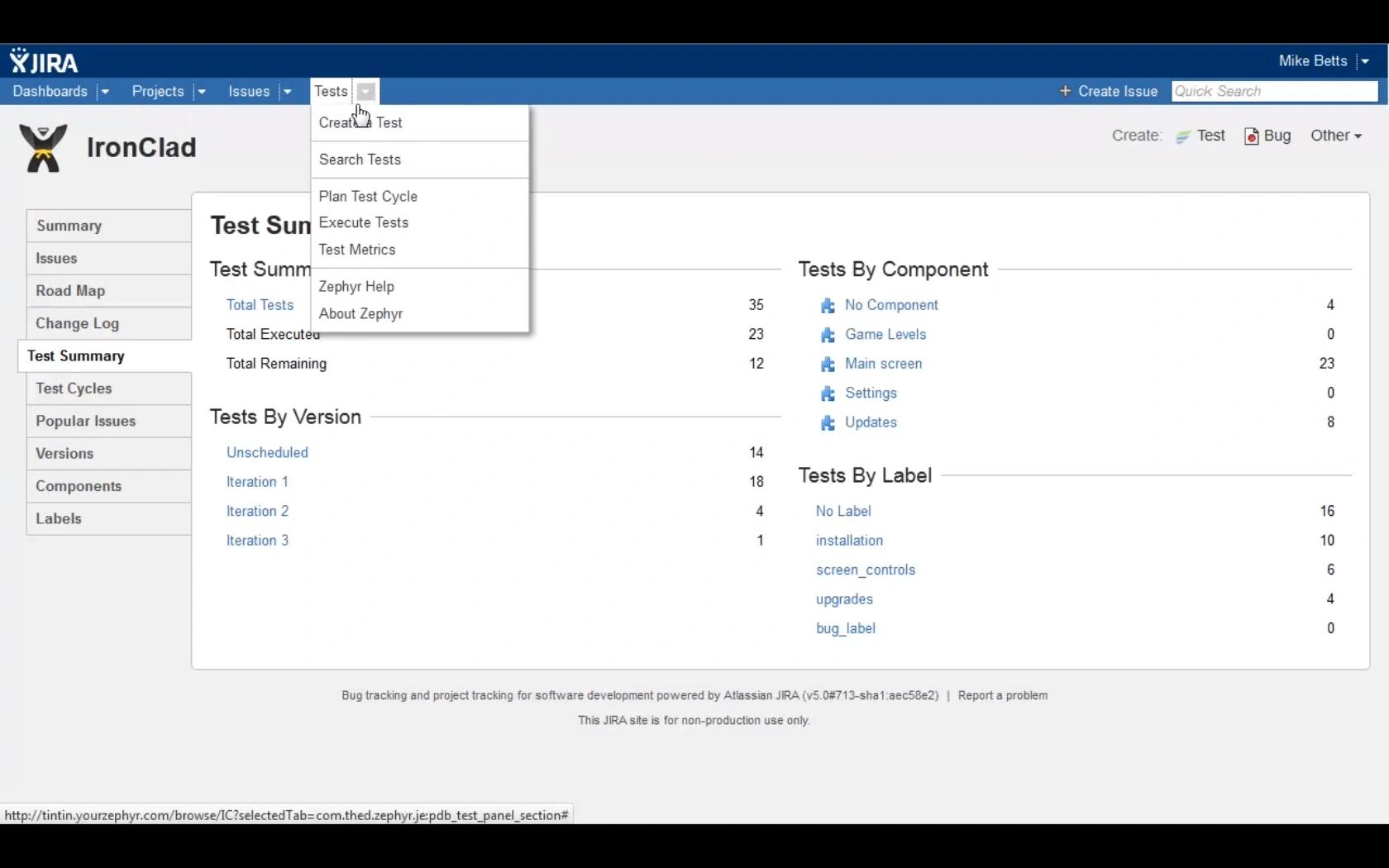
Task: Open the No Label link
Action: [843, 512]
